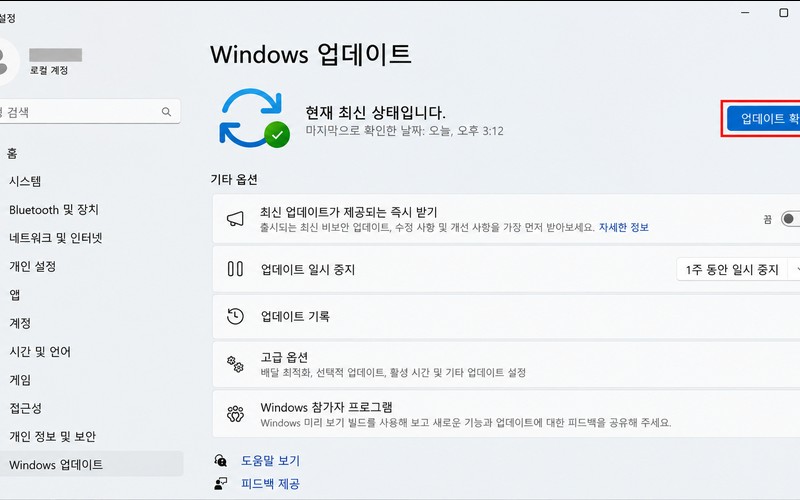Open 홈 in the sidebar
The height and width of the screenshot is (500, 800).
[12, 153]
